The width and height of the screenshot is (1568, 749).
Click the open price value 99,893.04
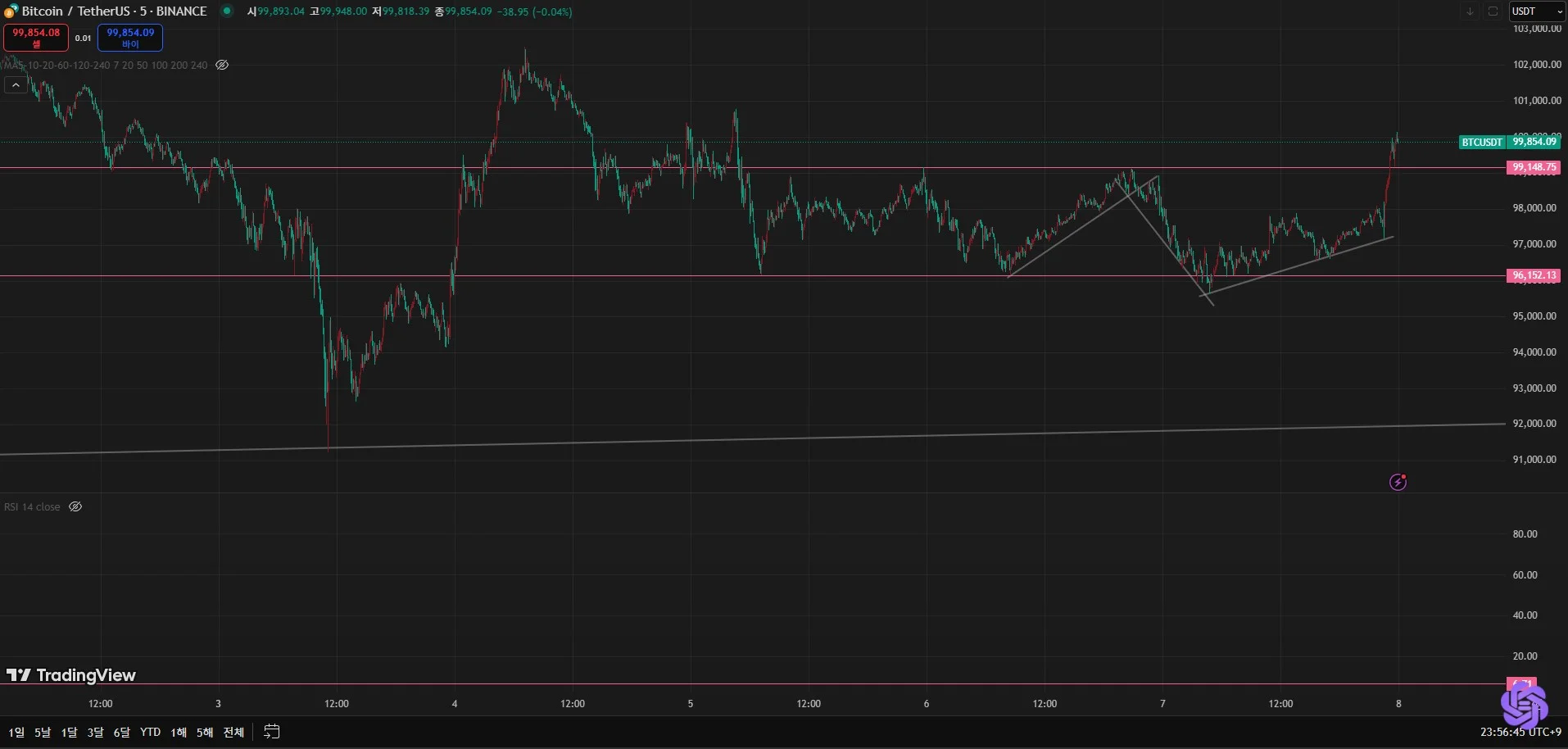(x=281, y=11)
